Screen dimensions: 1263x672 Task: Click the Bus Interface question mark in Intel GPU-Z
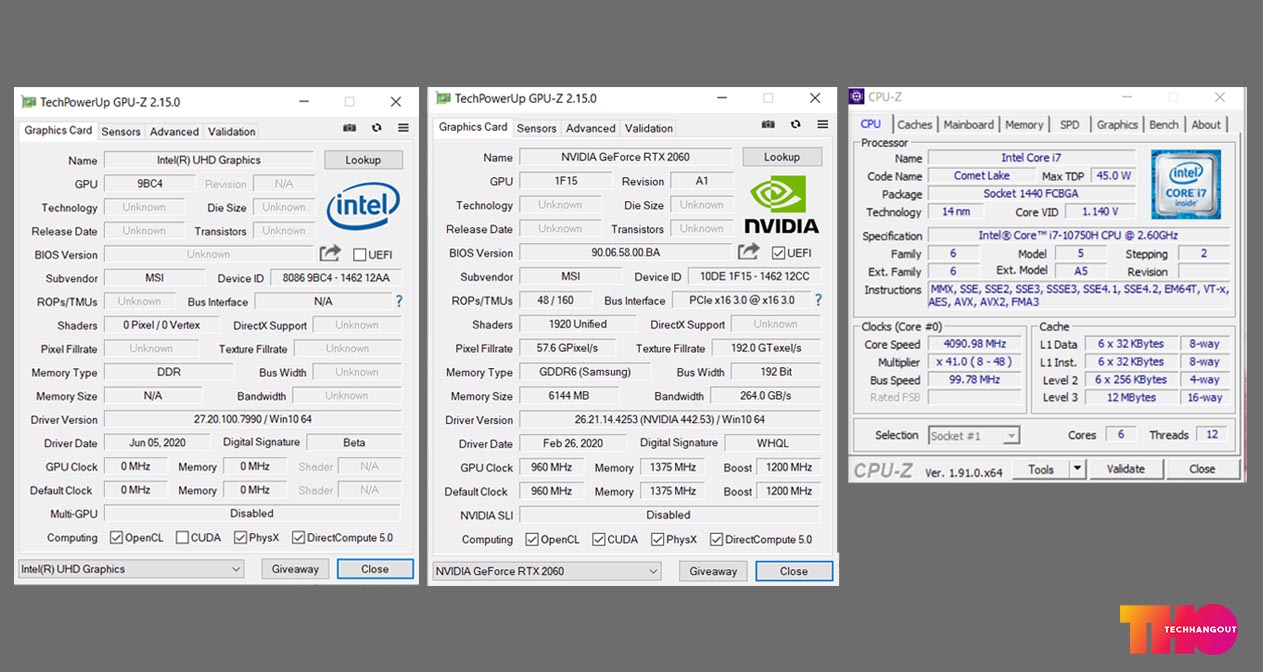(399, 301)
